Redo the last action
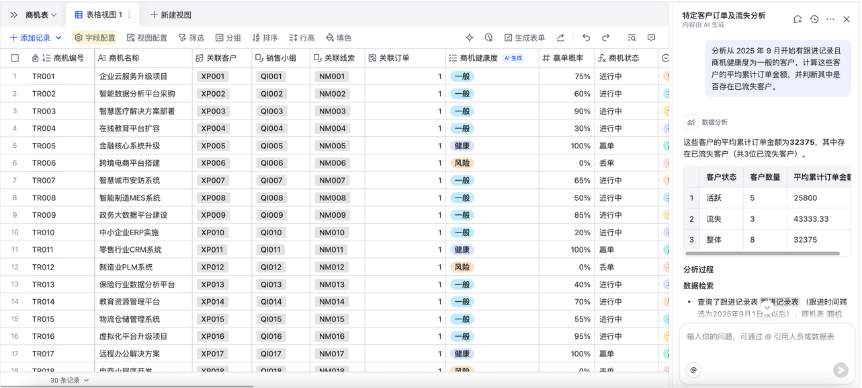Image resolution: width=862 pixels, height=388 pixels. tap(605, 38)
